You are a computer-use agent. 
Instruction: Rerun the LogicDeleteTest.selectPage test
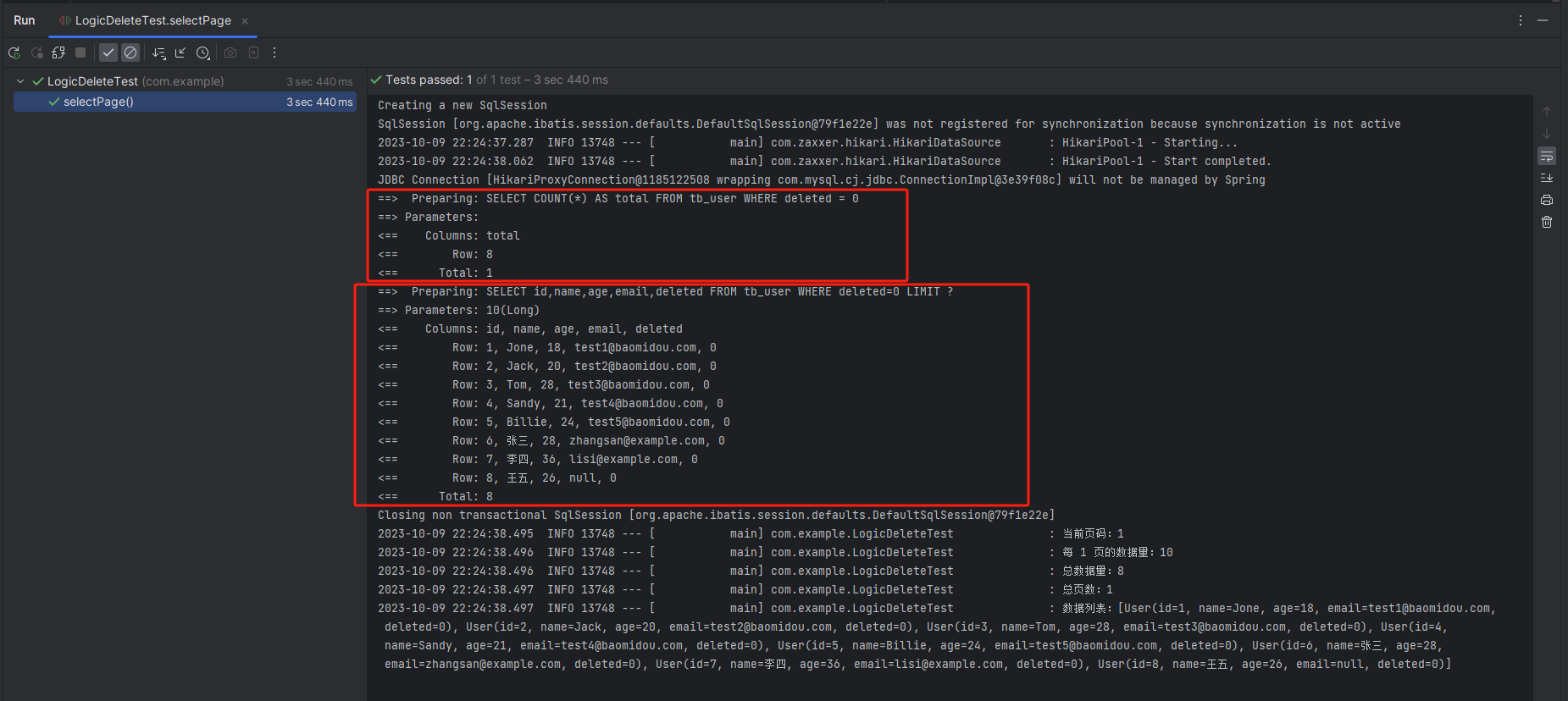14,52
